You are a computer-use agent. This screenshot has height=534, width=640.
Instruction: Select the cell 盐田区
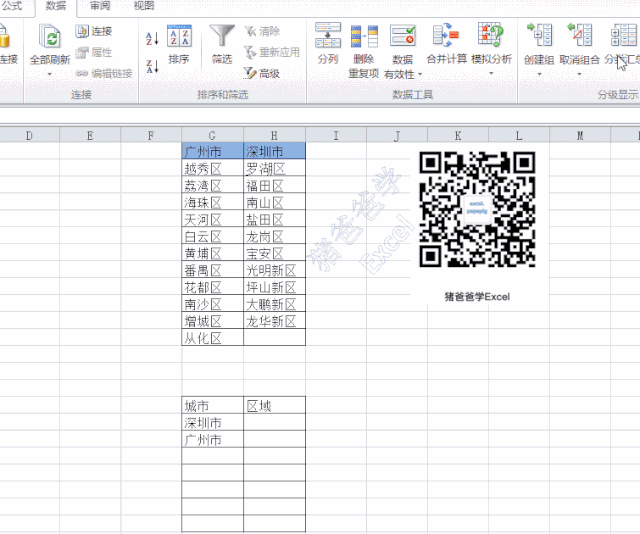[x=274, y=220]
